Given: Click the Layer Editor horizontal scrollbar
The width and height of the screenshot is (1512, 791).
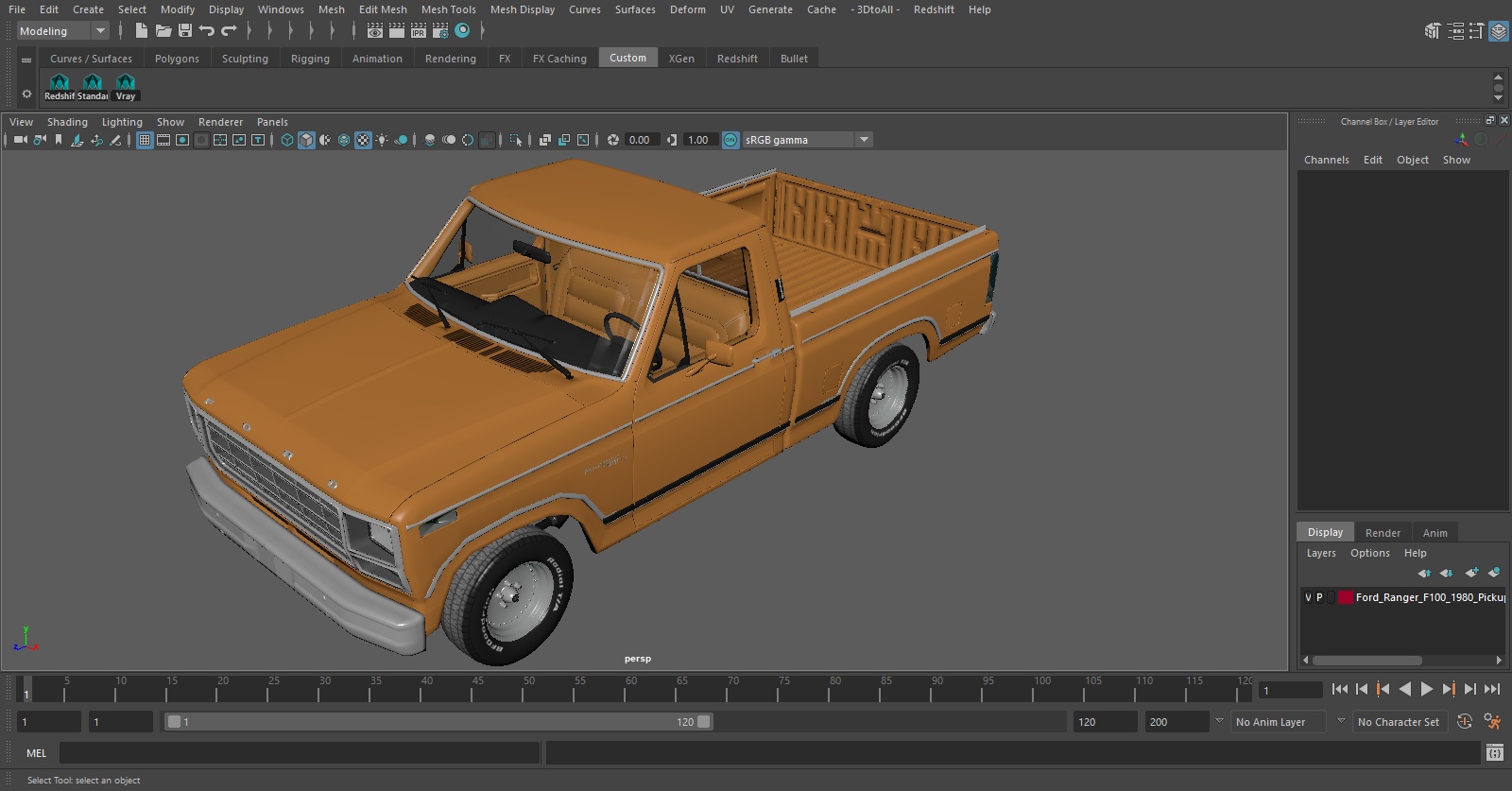Looking at the screenshot, I should 1366,661.
